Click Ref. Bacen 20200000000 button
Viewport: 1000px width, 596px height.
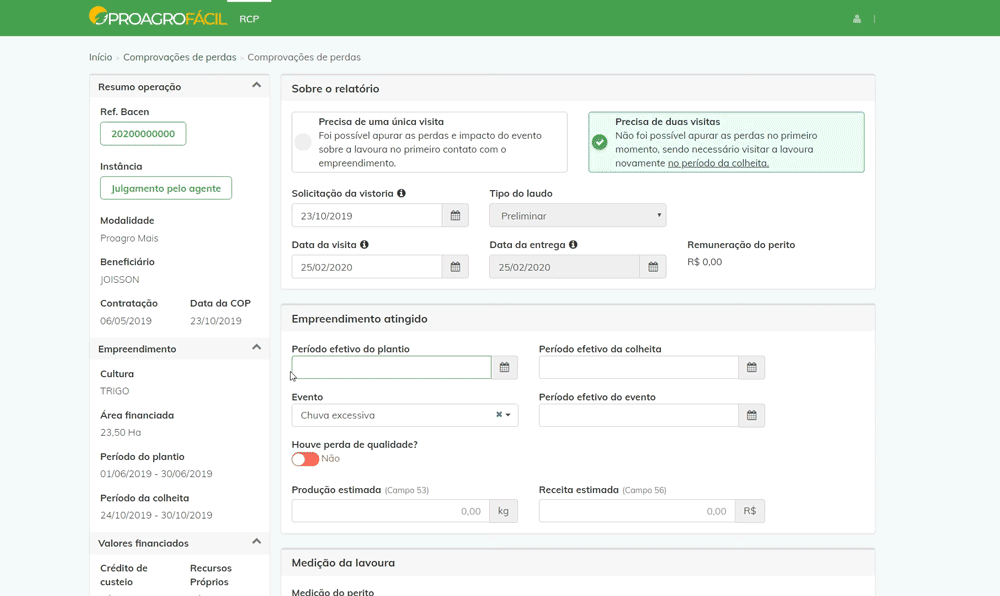tap(143, 134)
